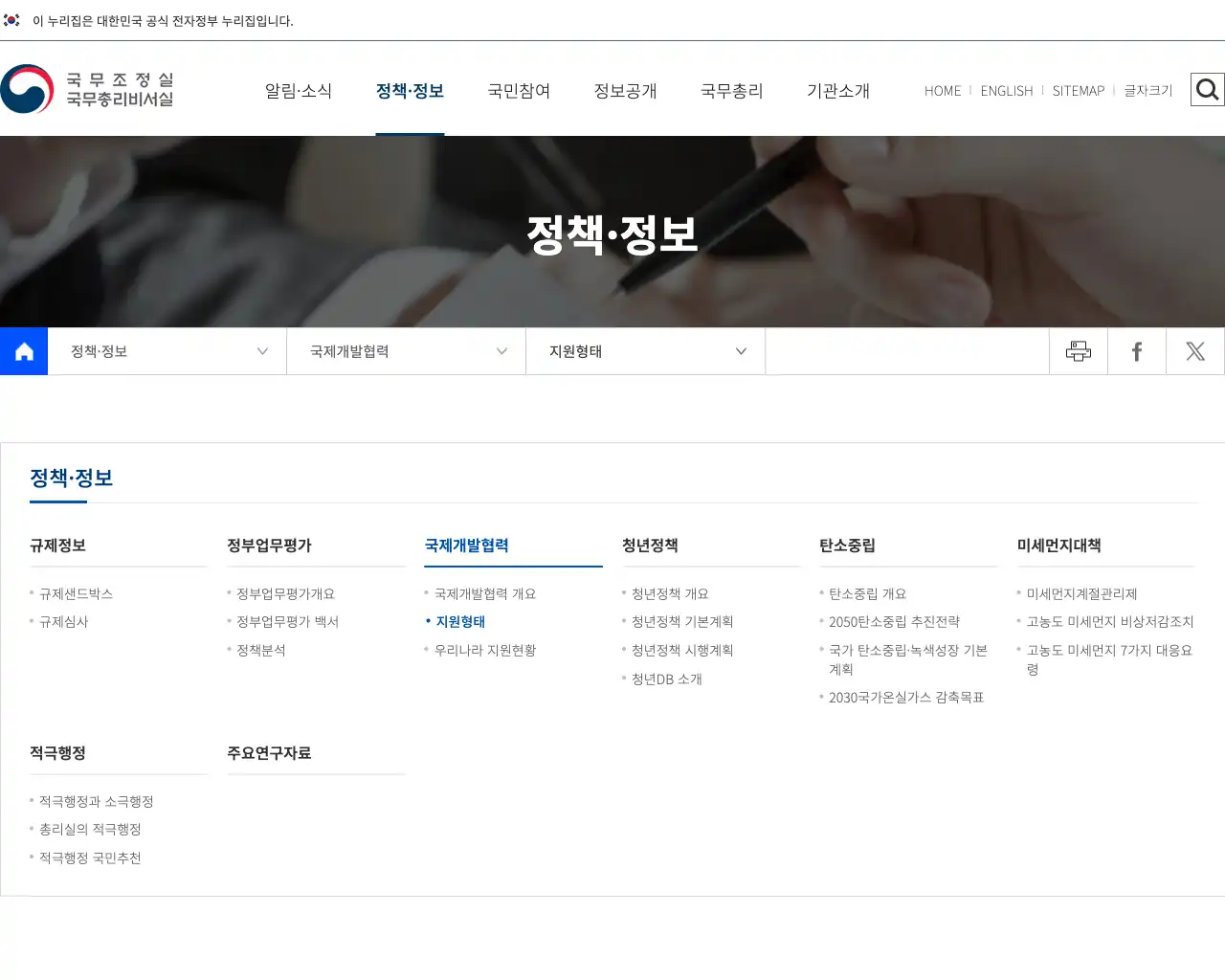Open the 기관소개 menu

[x=838, y=91]
